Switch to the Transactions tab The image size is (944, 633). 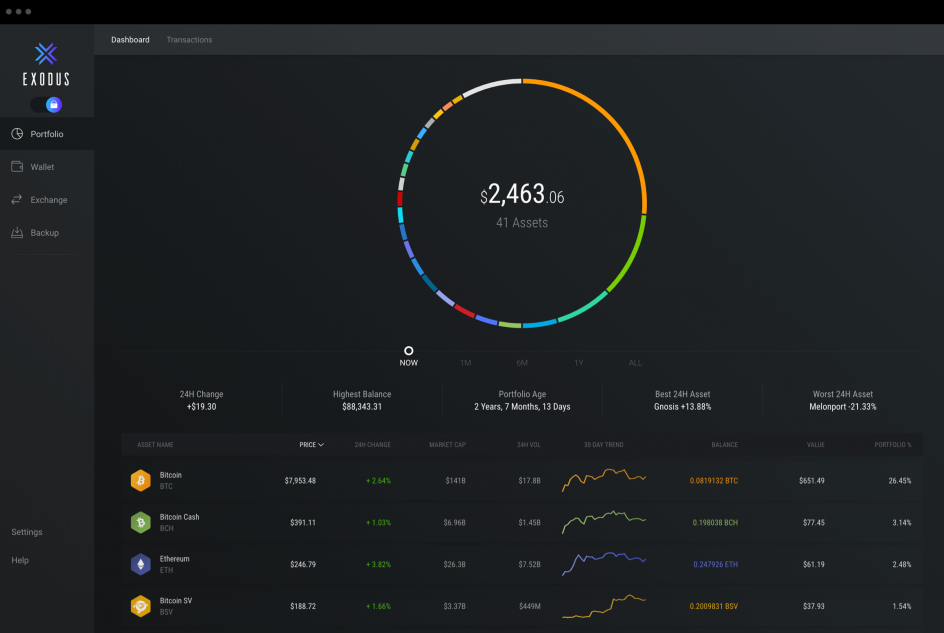(x=189, y=40)
